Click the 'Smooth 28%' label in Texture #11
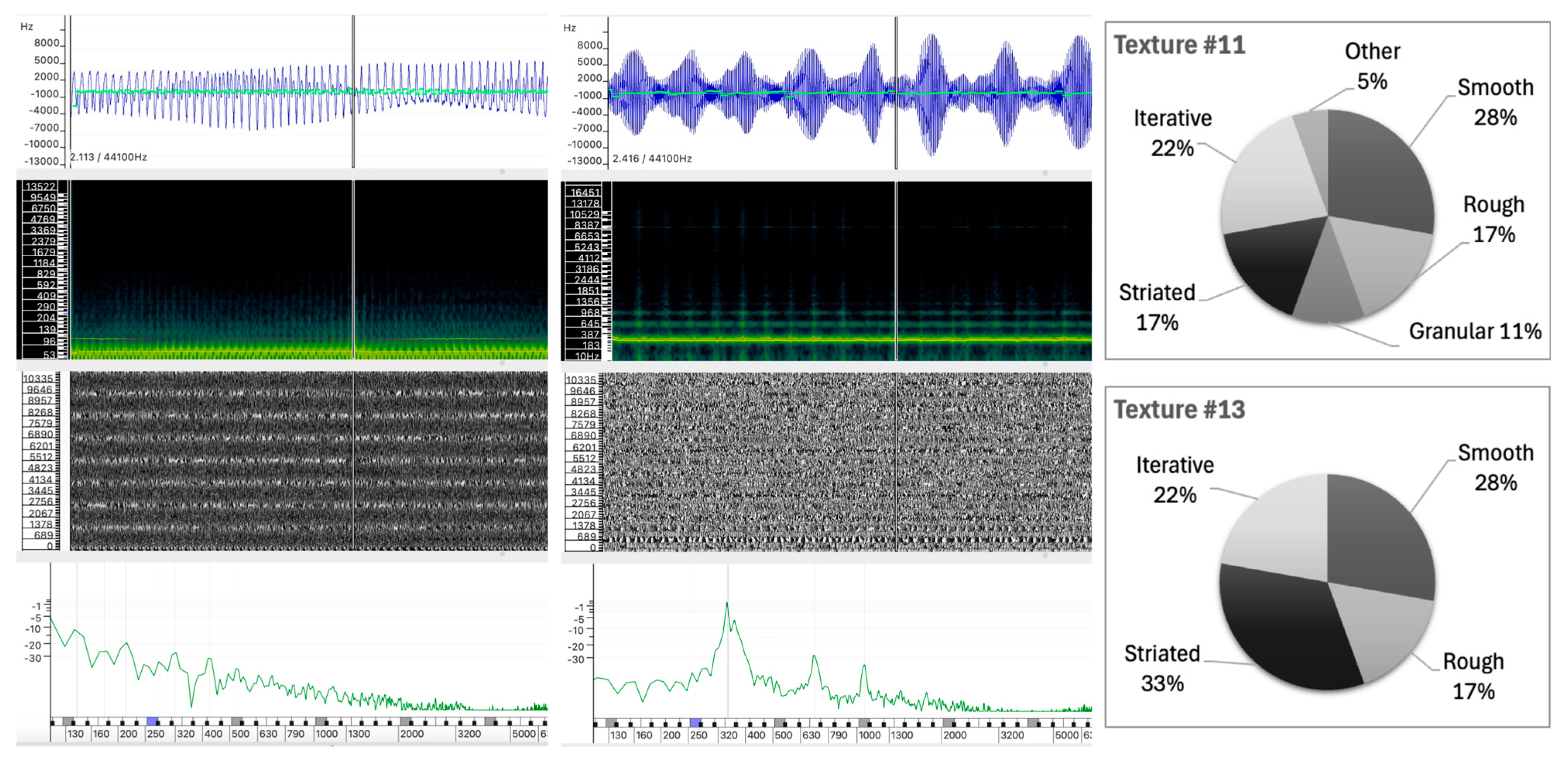The height and width of the screenshot is (758, 1568). click(x=1495, y=102)
